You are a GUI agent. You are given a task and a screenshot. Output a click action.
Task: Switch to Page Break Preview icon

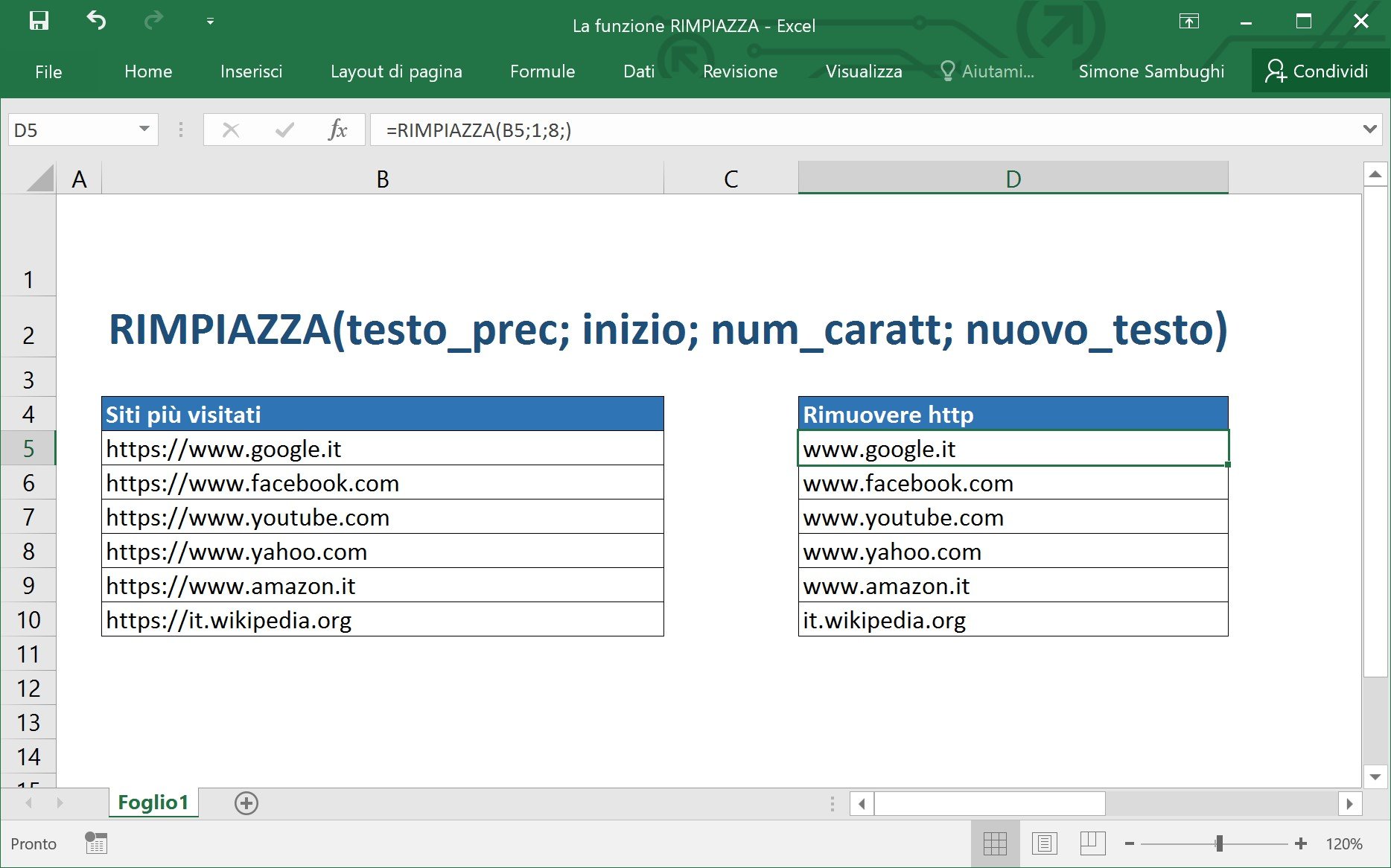point(1092,843)
